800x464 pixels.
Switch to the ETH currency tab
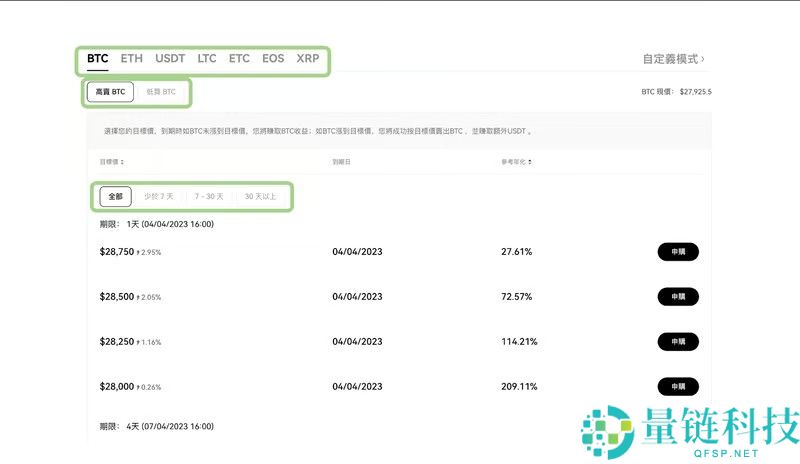[x=132, y=58]
